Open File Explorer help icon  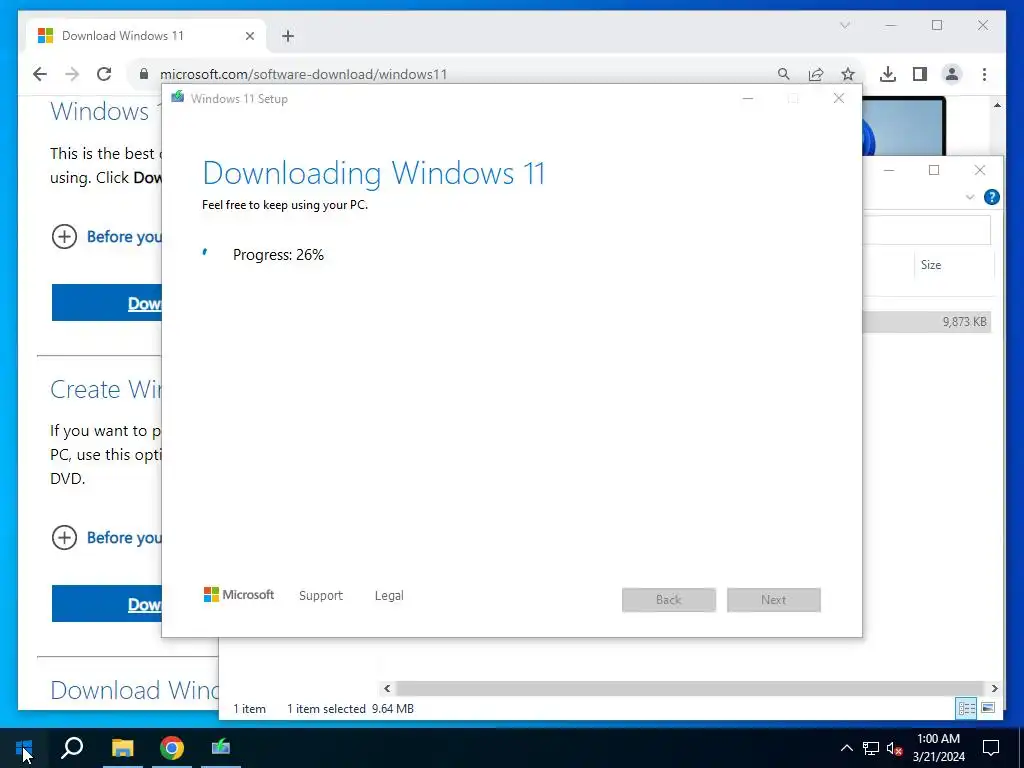991,197
